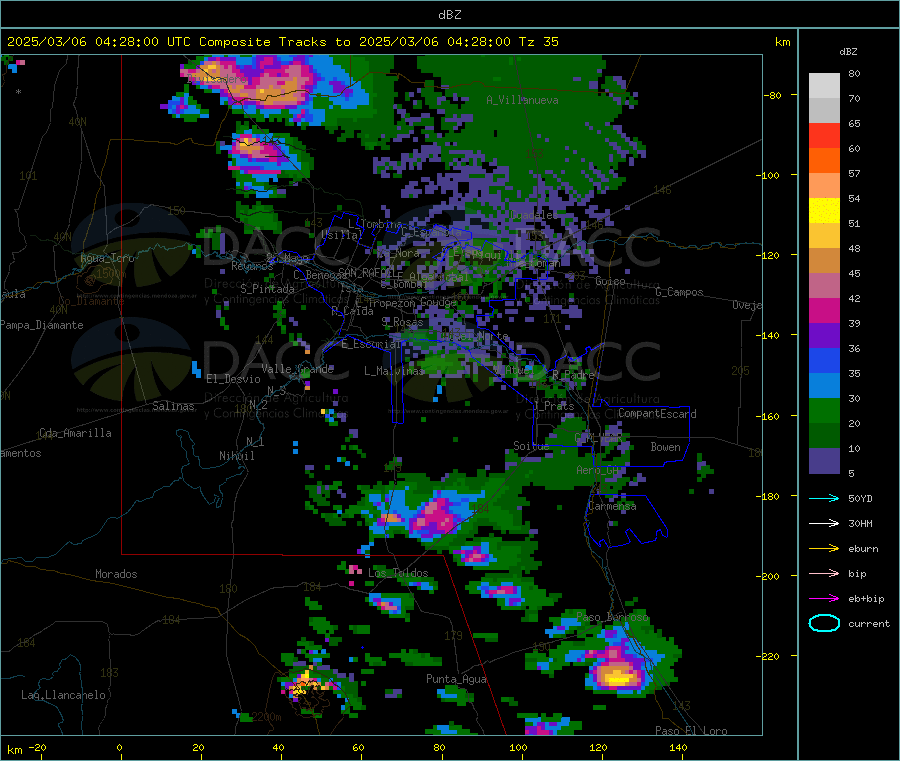Click the 'Morados' map label
Viewport: 900px width, 761px height.
point(116,574)
